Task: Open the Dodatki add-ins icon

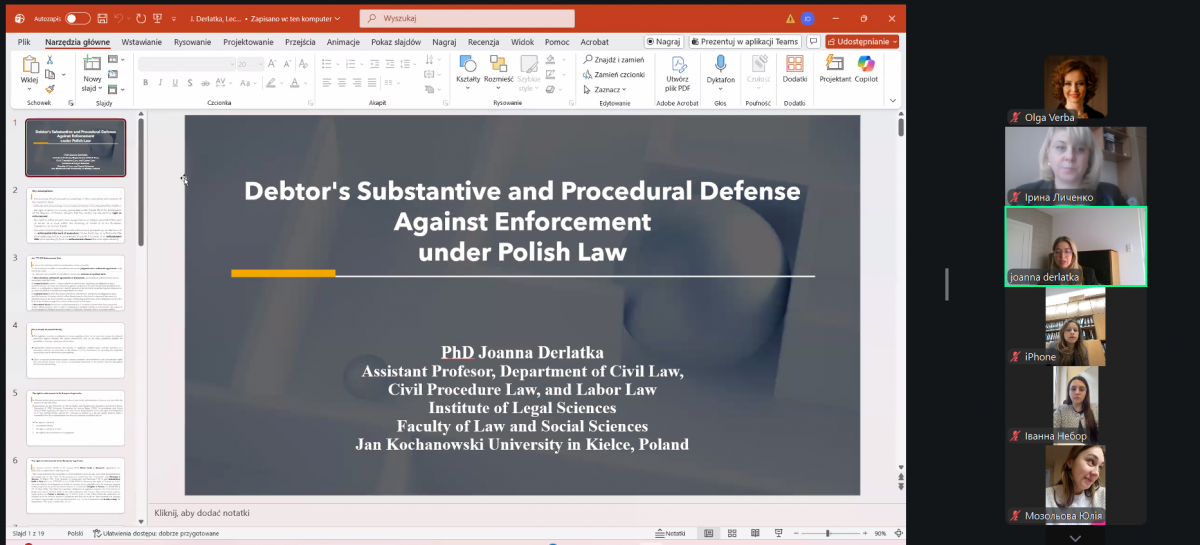Action: pyautogui.click(x=795, y=68)
